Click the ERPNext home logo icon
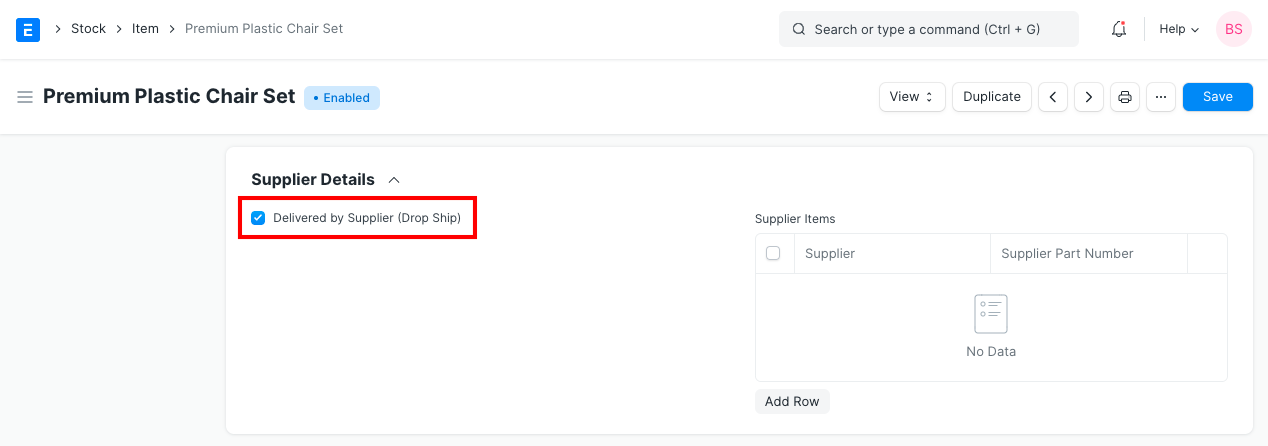This screenshot has height=446, width=1268. pyautogui.click(x=28, y=29)
